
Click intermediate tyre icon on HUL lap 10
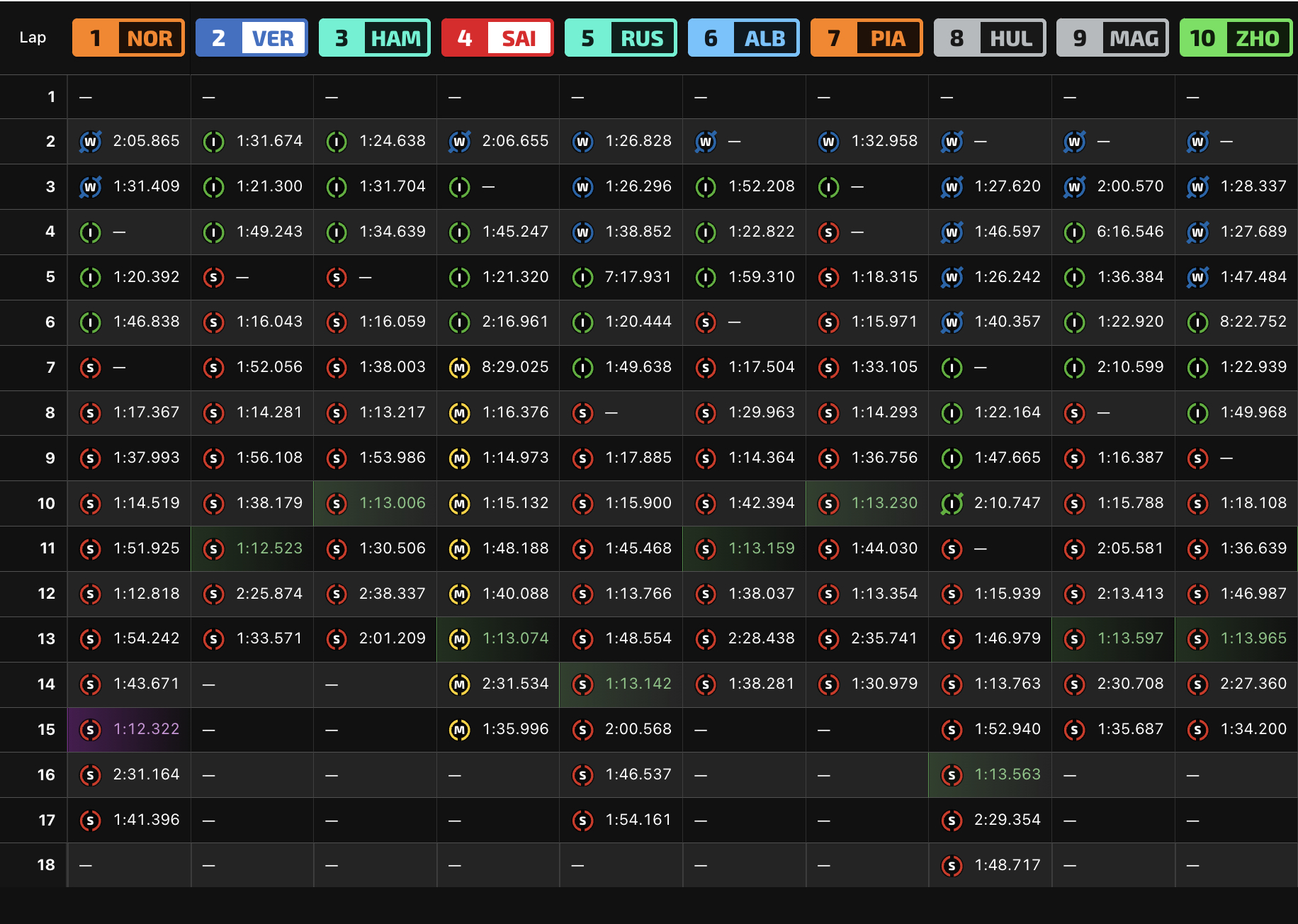tap(952, 503)
